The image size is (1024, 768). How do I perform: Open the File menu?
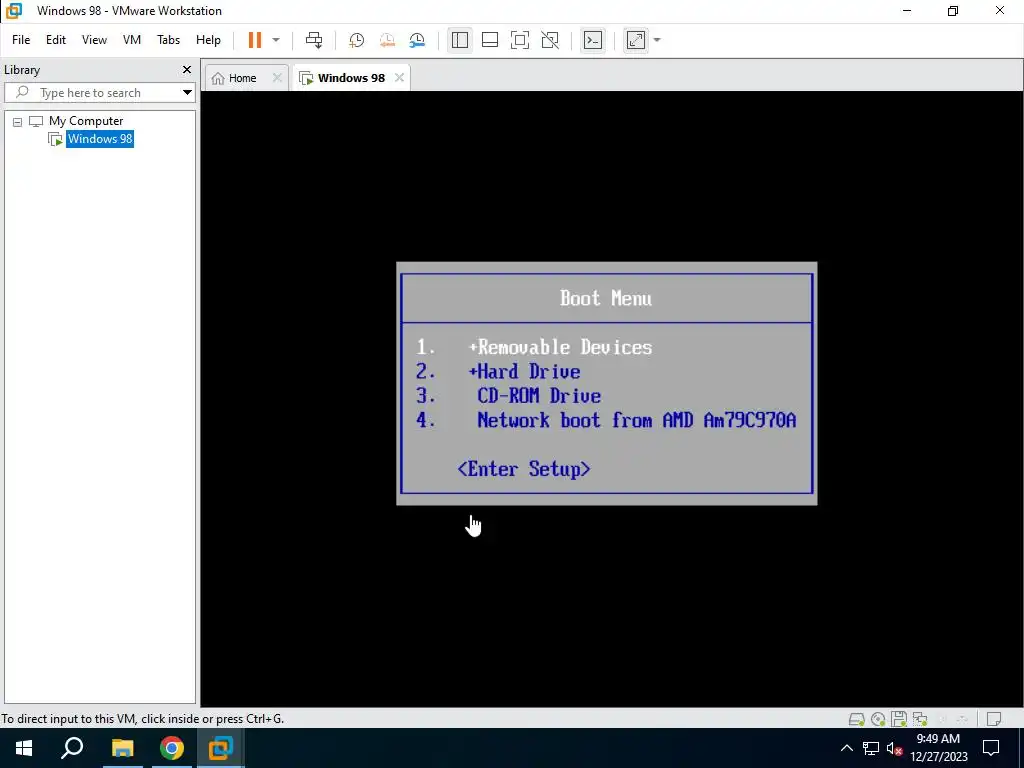tap(21, 40)
